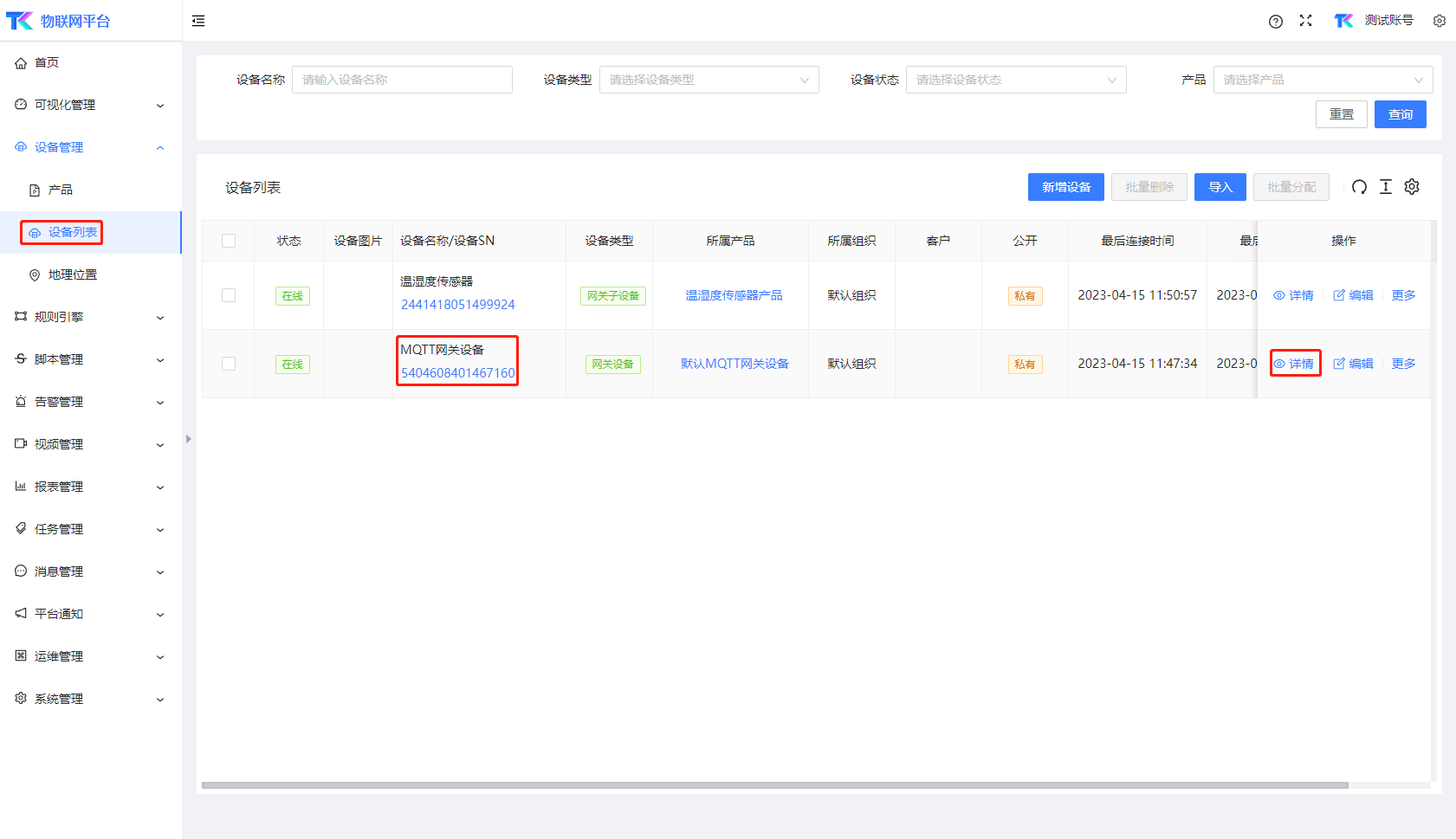Check the 温湿度传感器 row checkbox

point(229,295)
